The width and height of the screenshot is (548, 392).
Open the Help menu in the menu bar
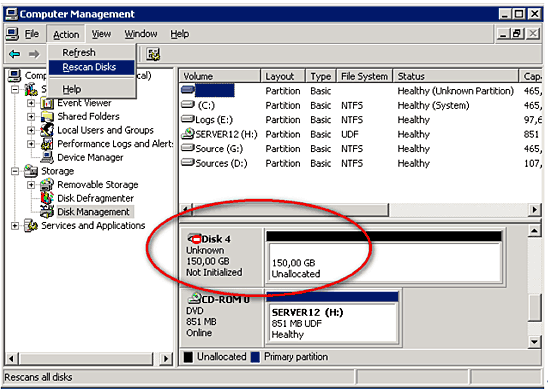point(180,34)
